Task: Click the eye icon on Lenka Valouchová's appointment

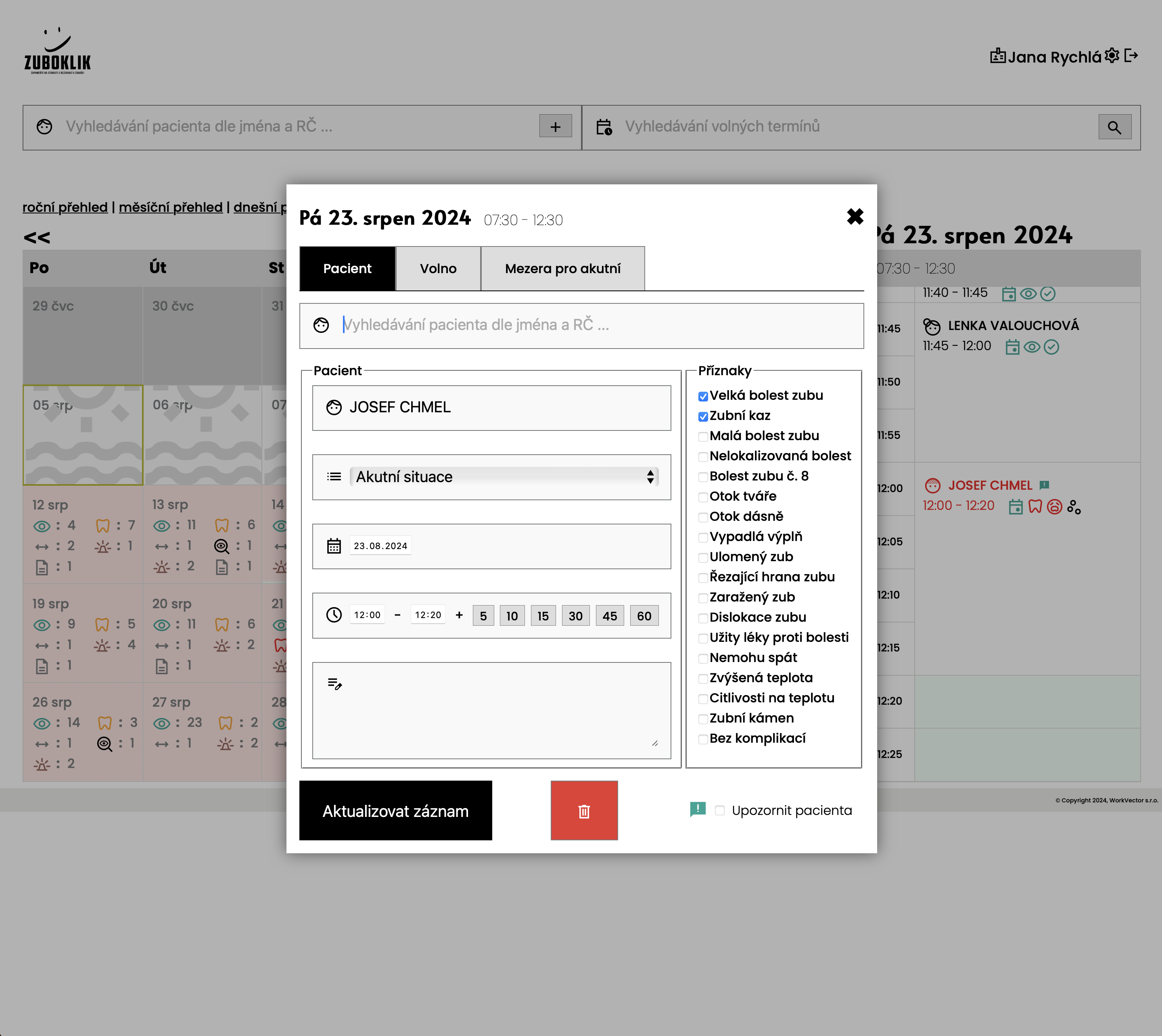Action: [1032, 346]
